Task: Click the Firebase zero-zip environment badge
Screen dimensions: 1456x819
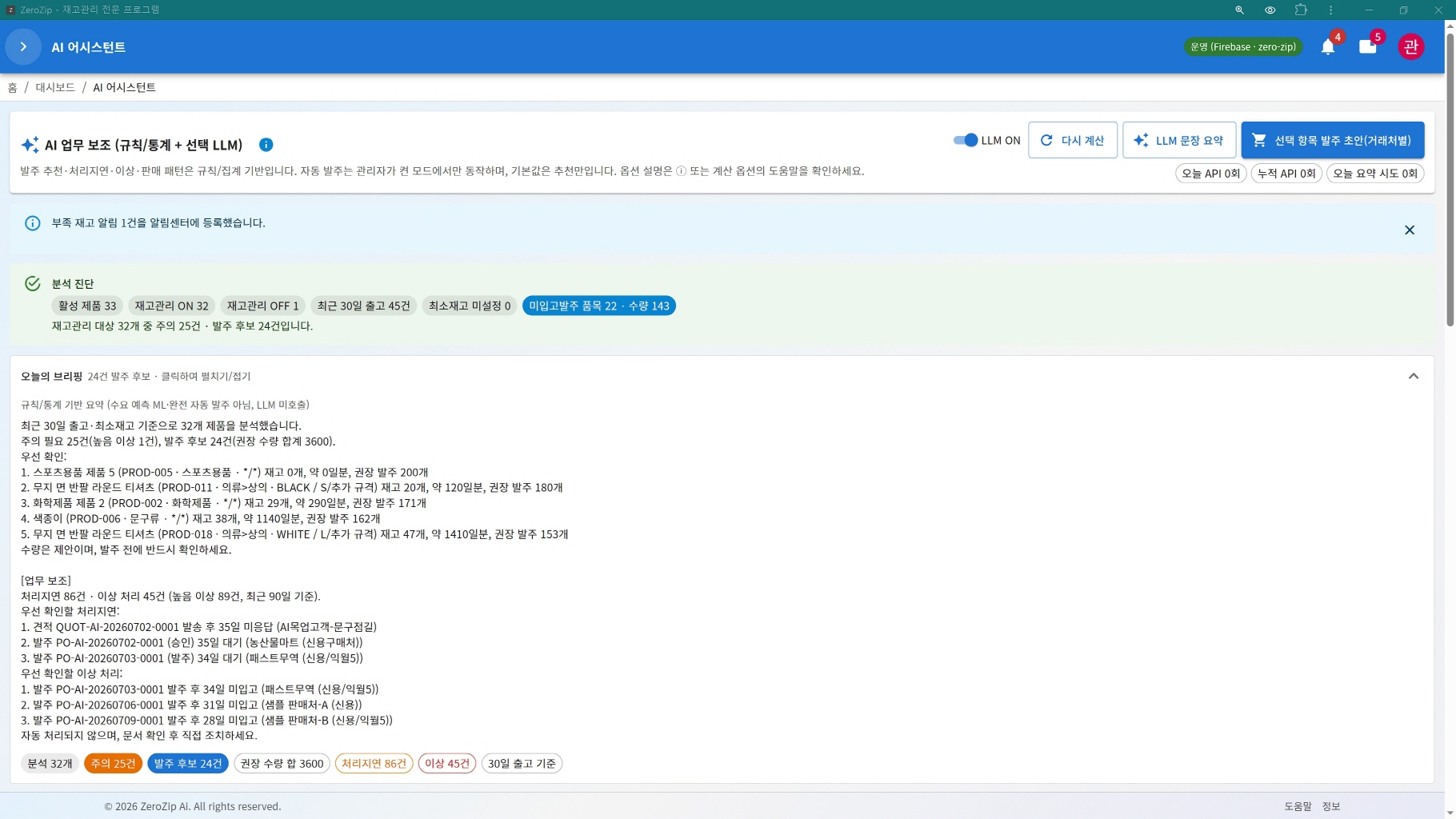Action: pos(1243,46)
